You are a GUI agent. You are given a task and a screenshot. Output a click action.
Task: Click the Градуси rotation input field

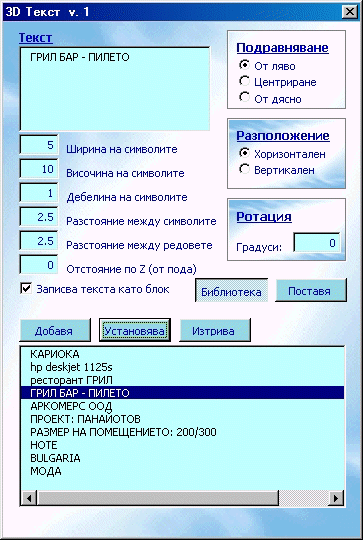coord(317,243)
